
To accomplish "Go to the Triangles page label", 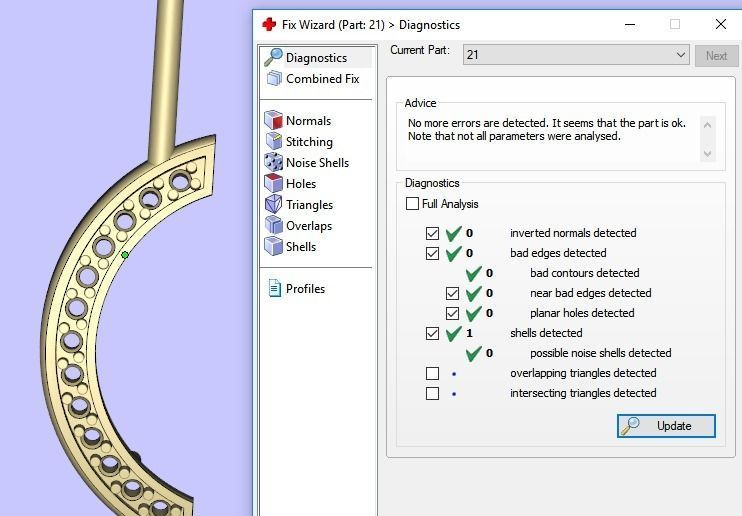I will click(x=309, y=205).
